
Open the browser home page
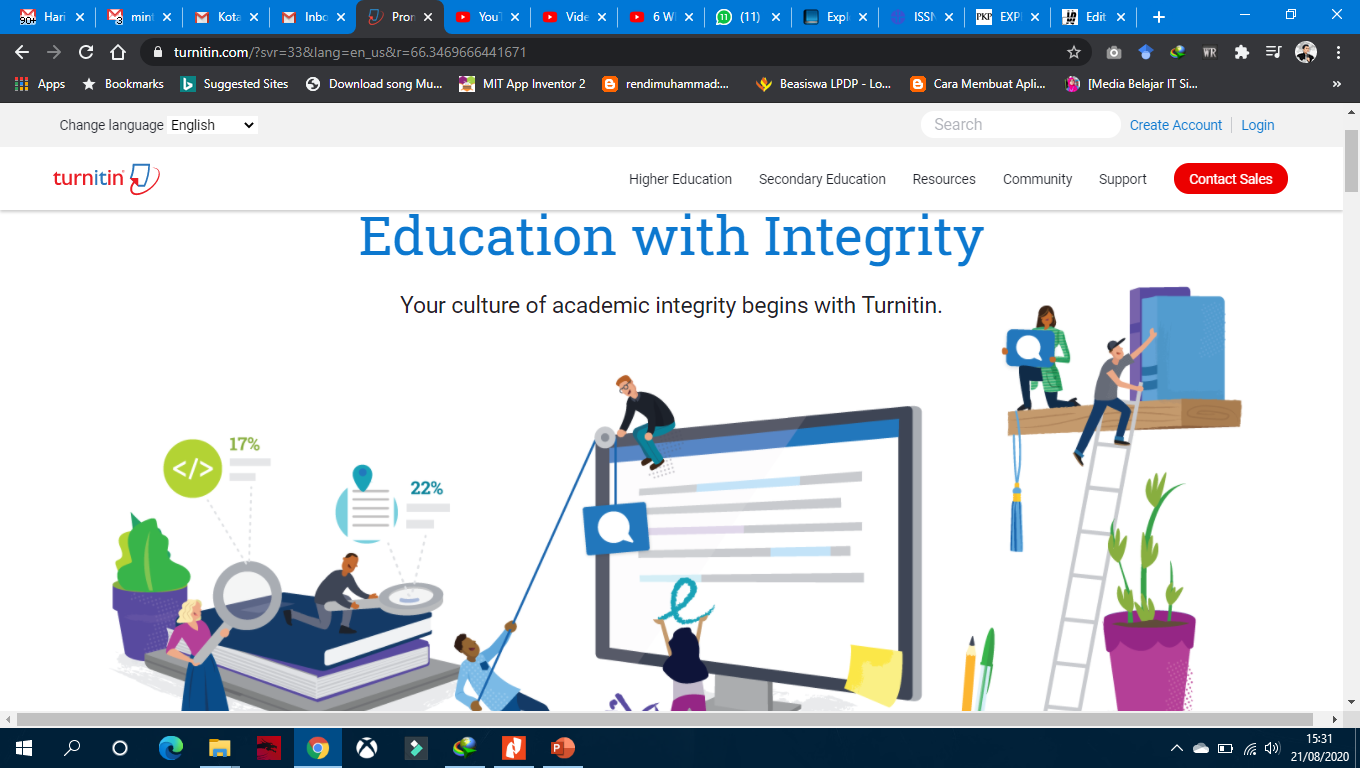[118, 52]
